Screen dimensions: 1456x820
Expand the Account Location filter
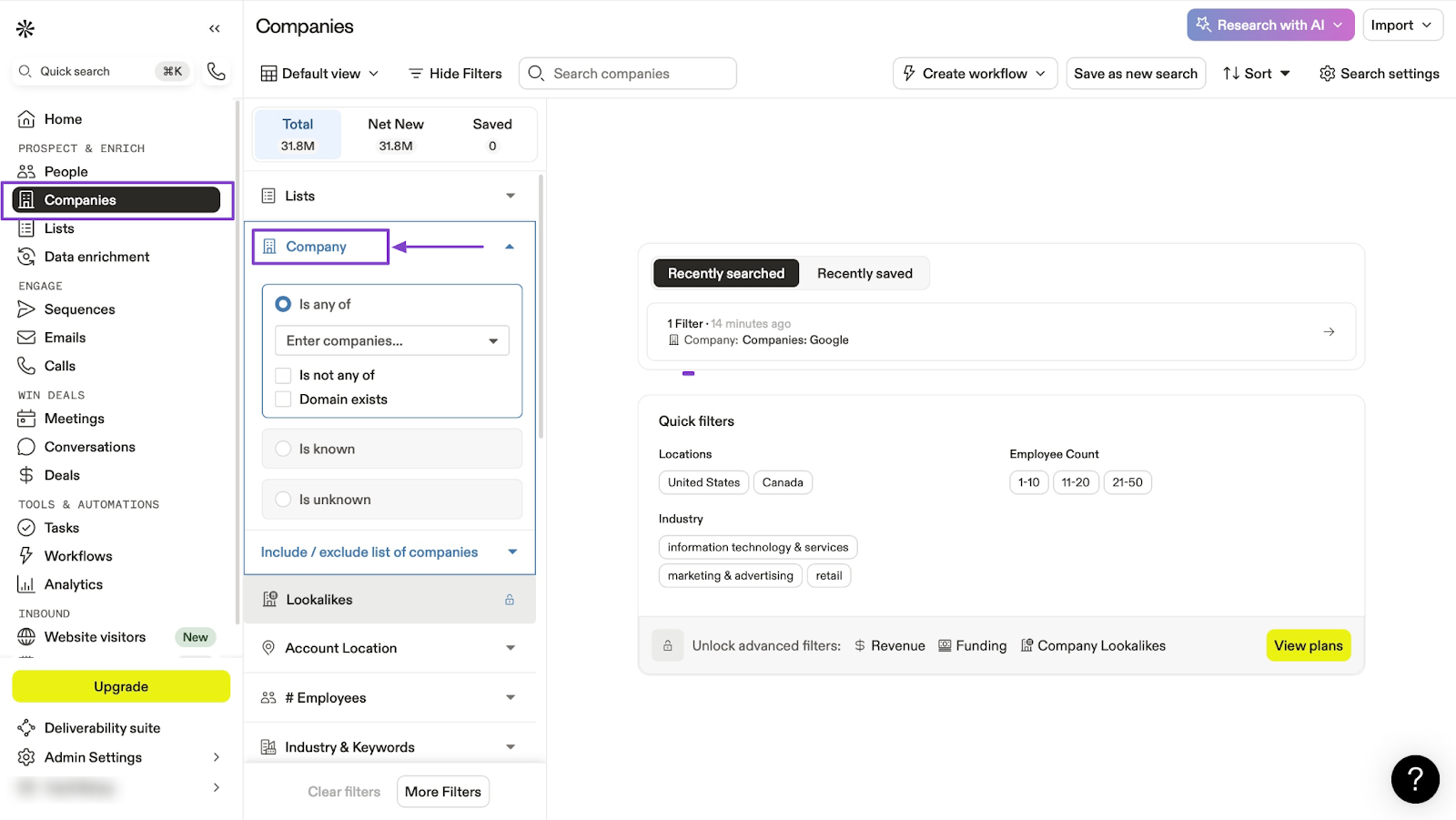[x=389, y=648]
